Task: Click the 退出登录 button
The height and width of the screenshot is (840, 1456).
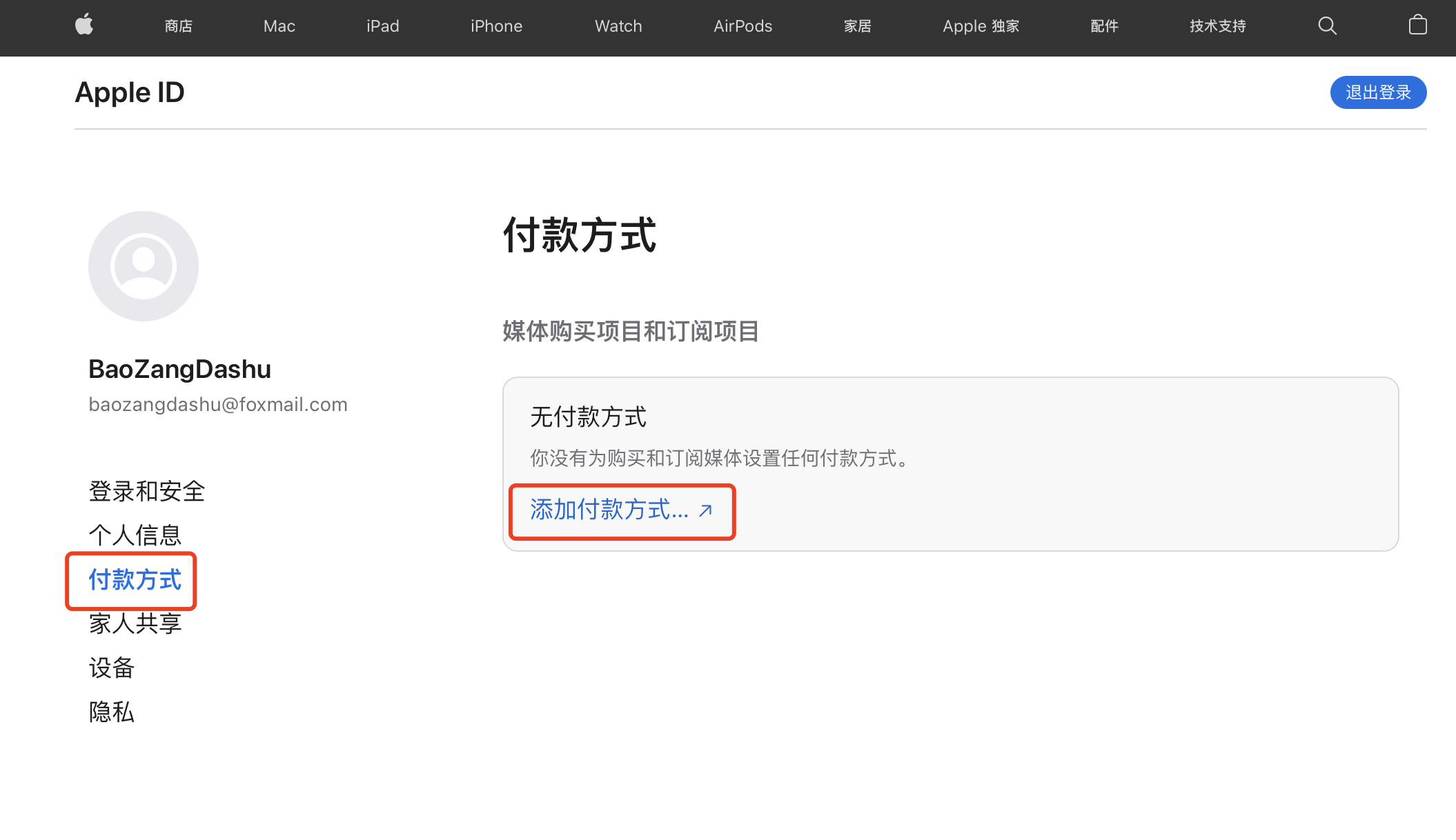Action: point(1378,92)
